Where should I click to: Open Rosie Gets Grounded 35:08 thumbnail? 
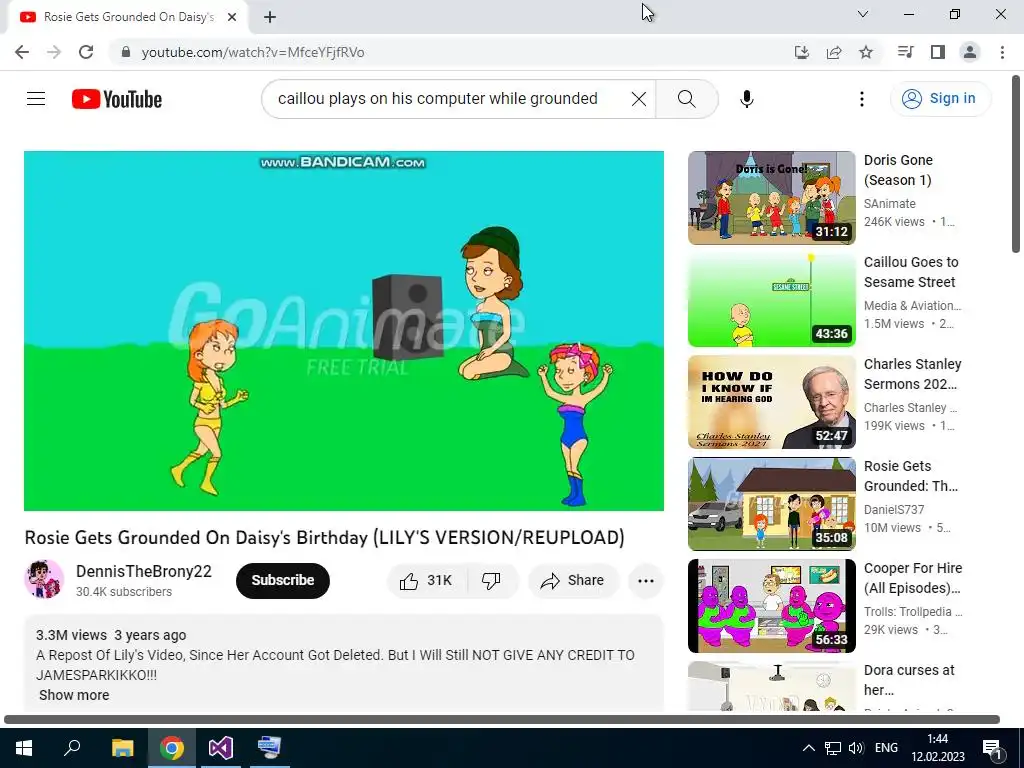[771, 504]
